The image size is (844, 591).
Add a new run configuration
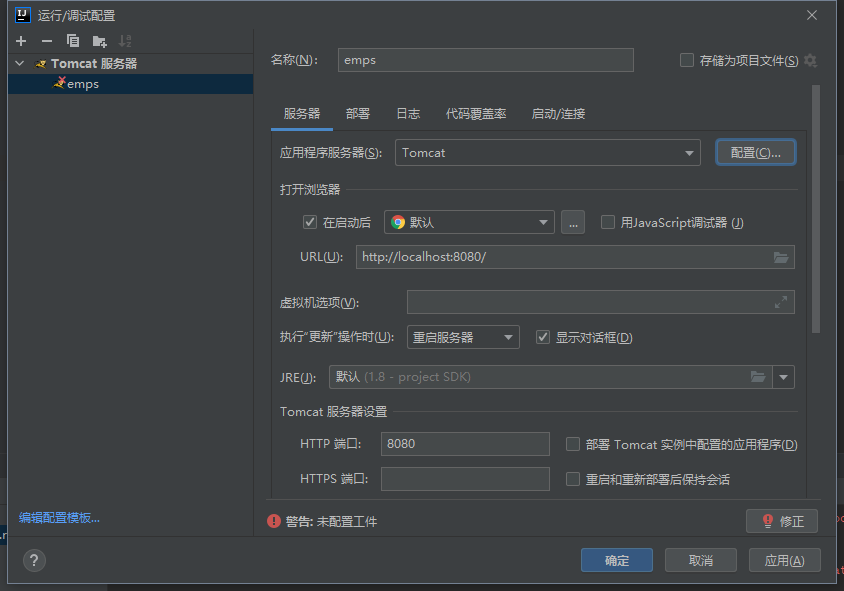click(x=21, y=41)
